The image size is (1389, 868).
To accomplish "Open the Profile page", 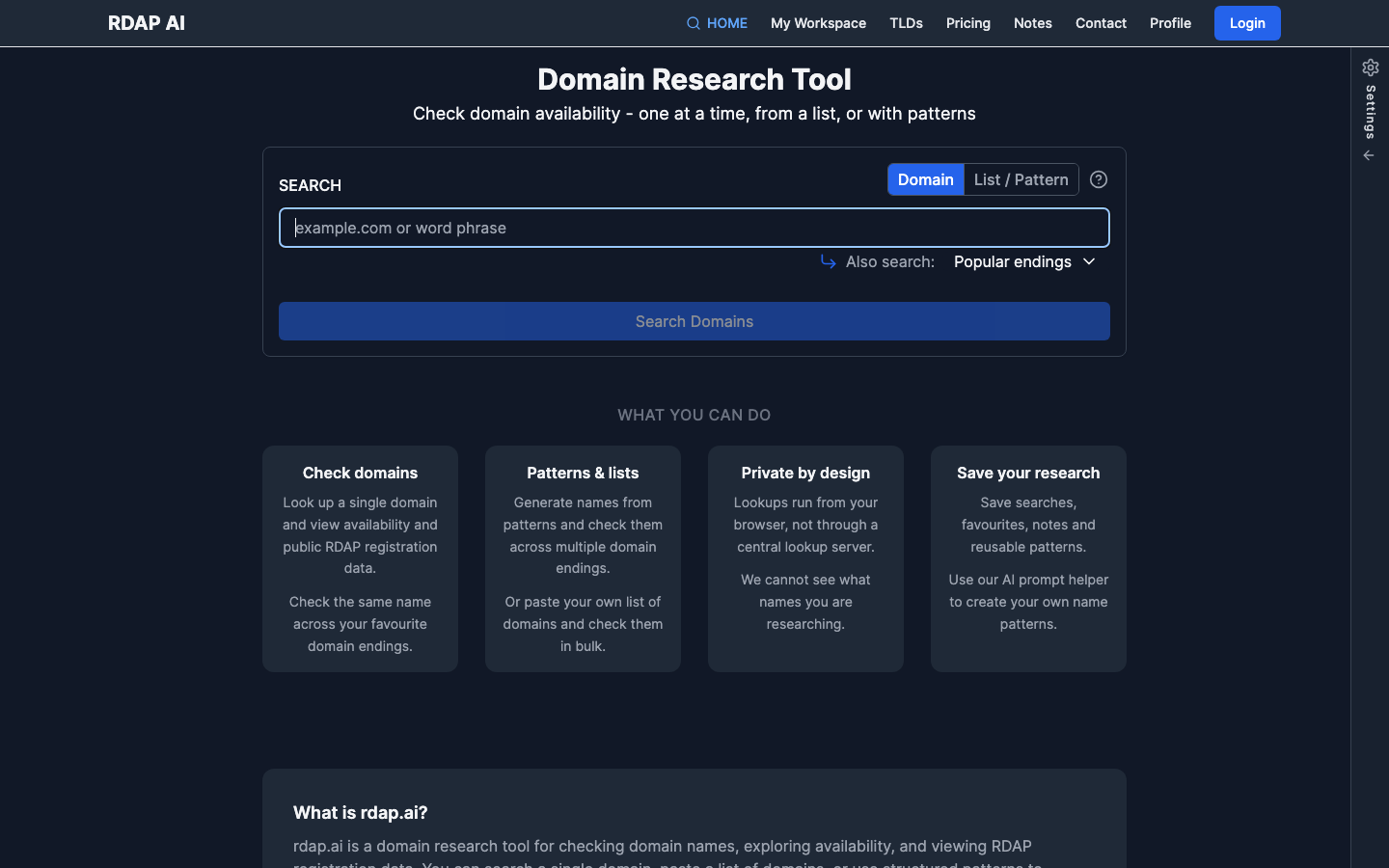I will click(1170, 23).
